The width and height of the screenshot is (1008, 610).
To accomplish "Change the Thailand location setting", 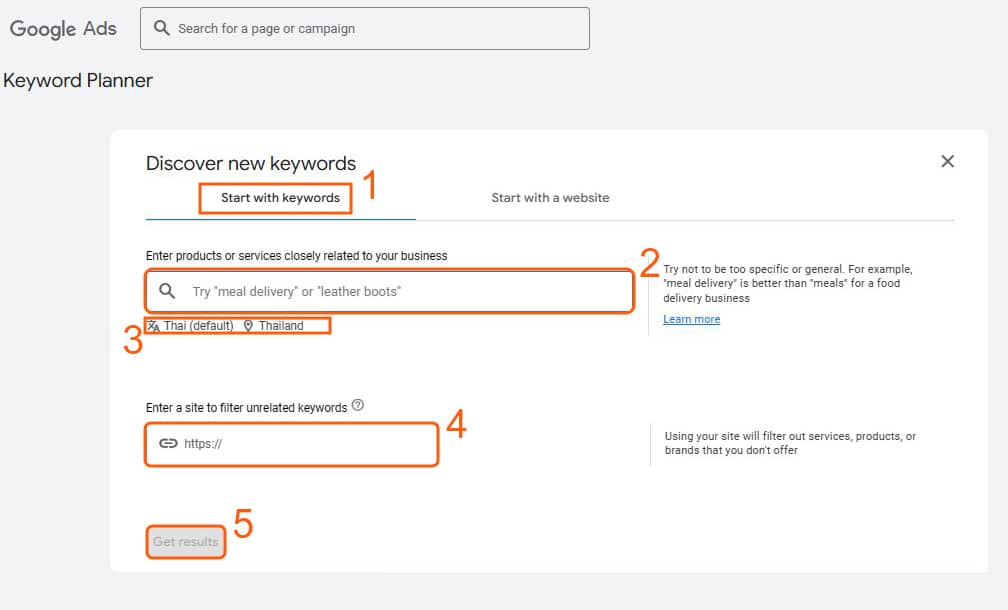I will (x=281, y=326).
